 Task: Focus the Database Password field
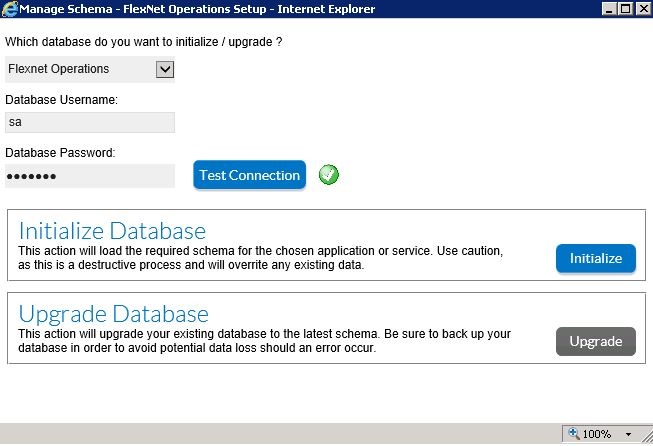pos(90,176)
